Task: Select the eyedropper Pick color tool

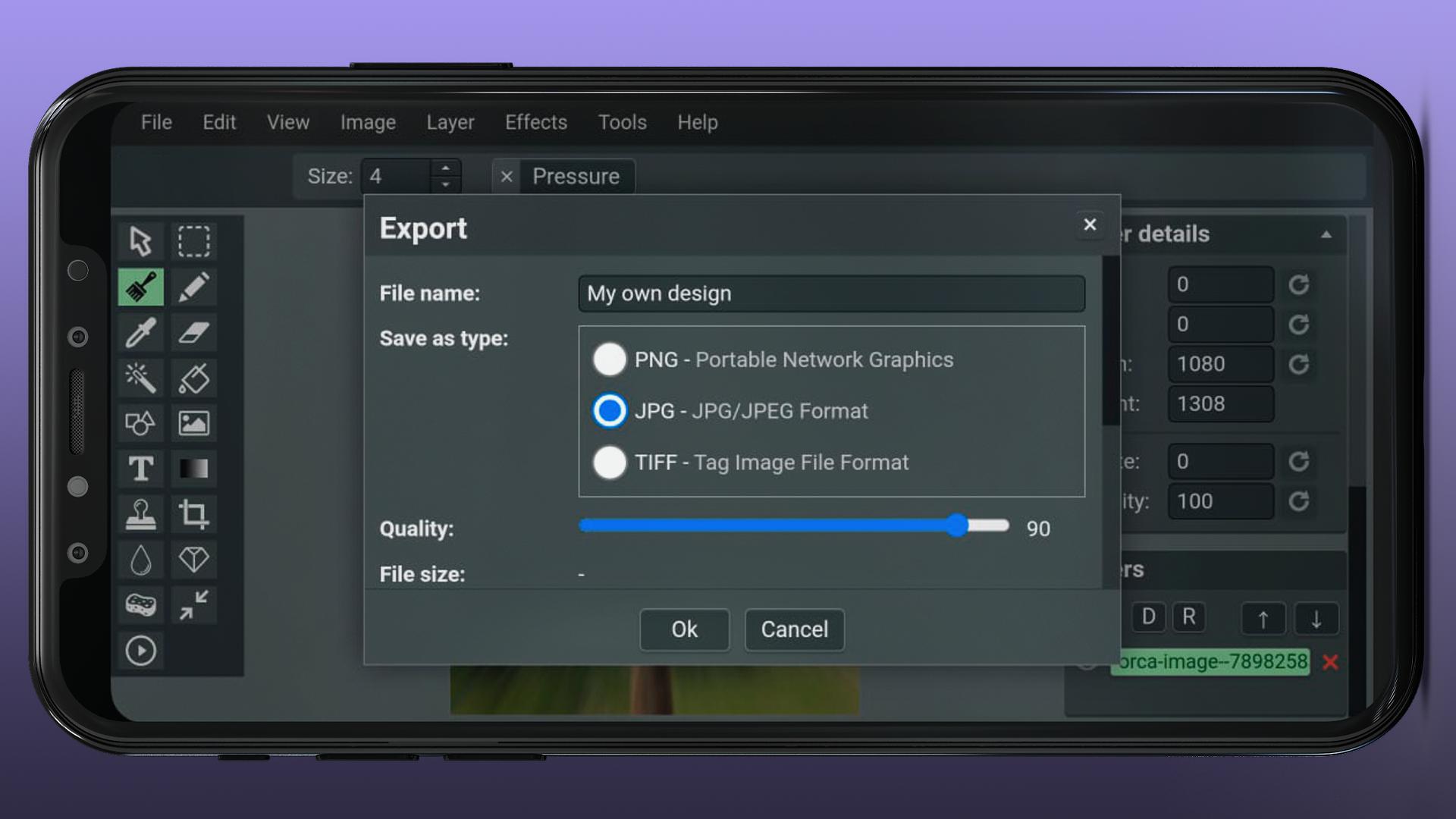Action: tap(141, 332)
